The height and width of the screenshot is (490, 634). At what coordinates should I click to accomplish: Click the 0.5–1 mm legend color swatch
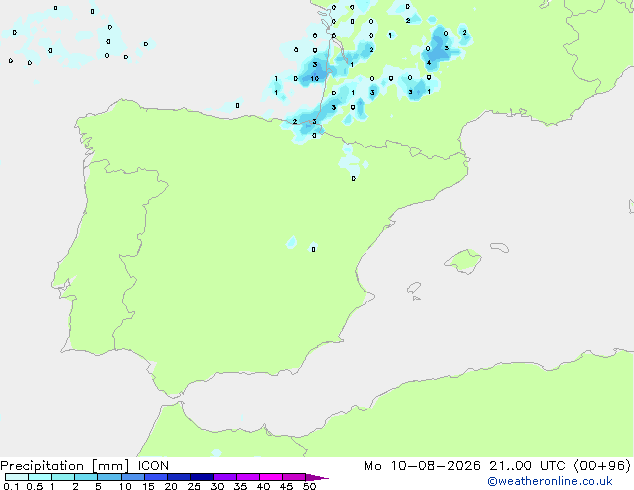click(x=40, y=477)
